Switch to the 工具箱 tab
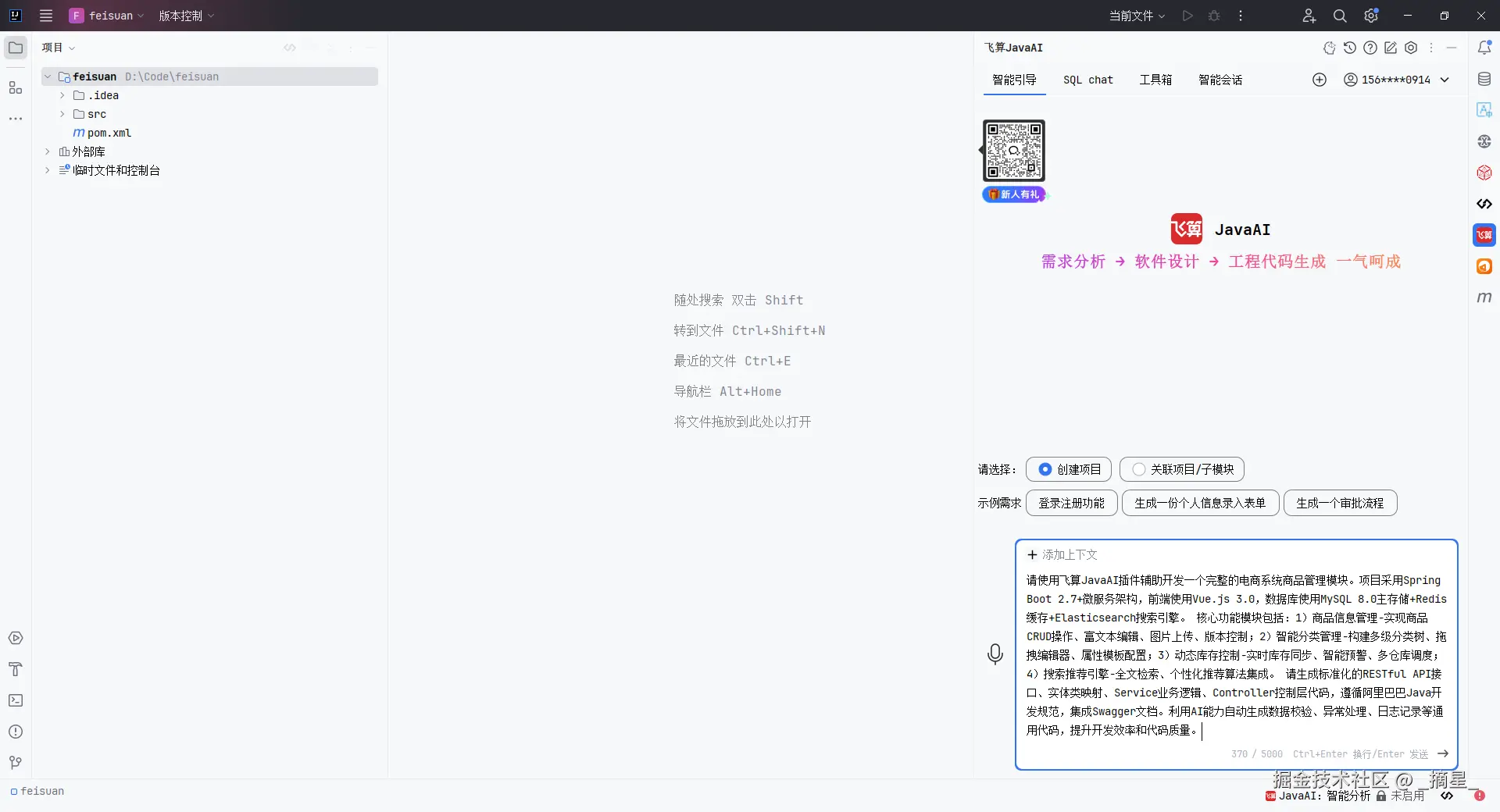 1155,80
